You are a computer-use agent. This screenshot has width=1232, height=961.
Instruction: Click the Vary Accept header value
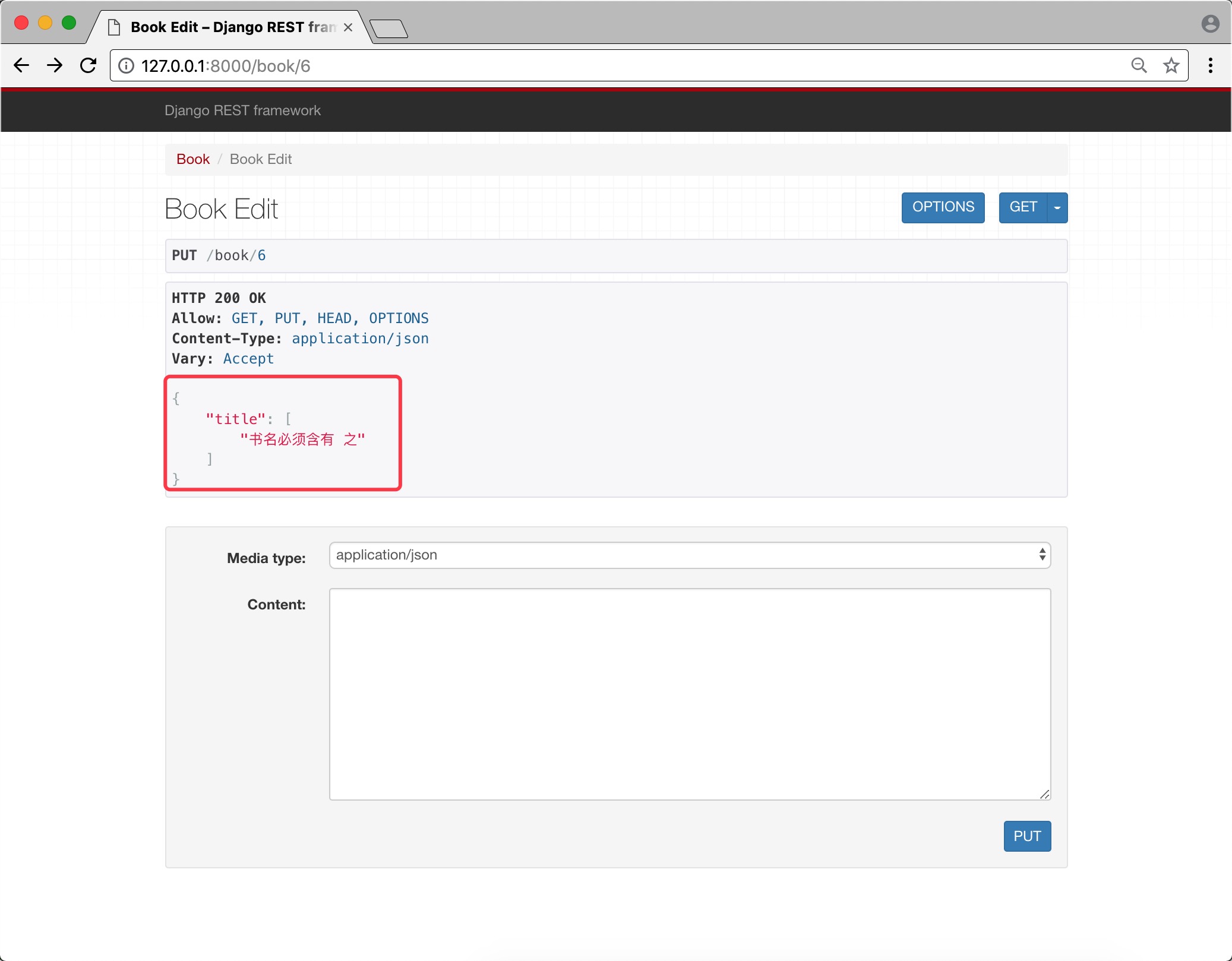[248, 359]
